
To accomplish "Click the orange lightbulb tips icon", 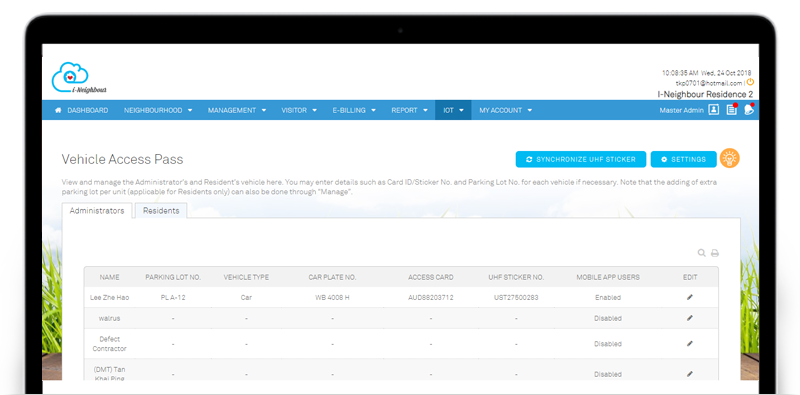I will tap(730, 159).
